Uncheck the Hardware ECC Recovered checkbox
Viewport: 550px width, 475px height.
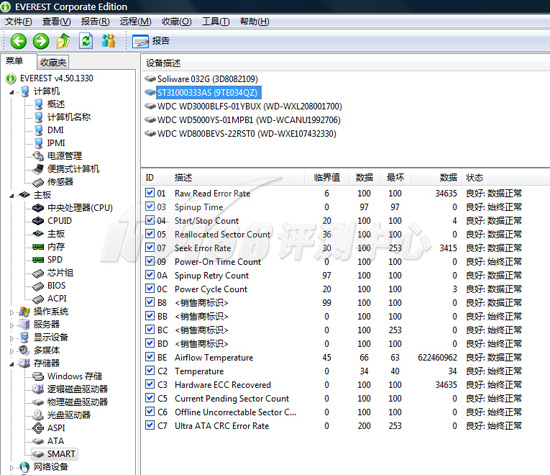coord(150,384)
